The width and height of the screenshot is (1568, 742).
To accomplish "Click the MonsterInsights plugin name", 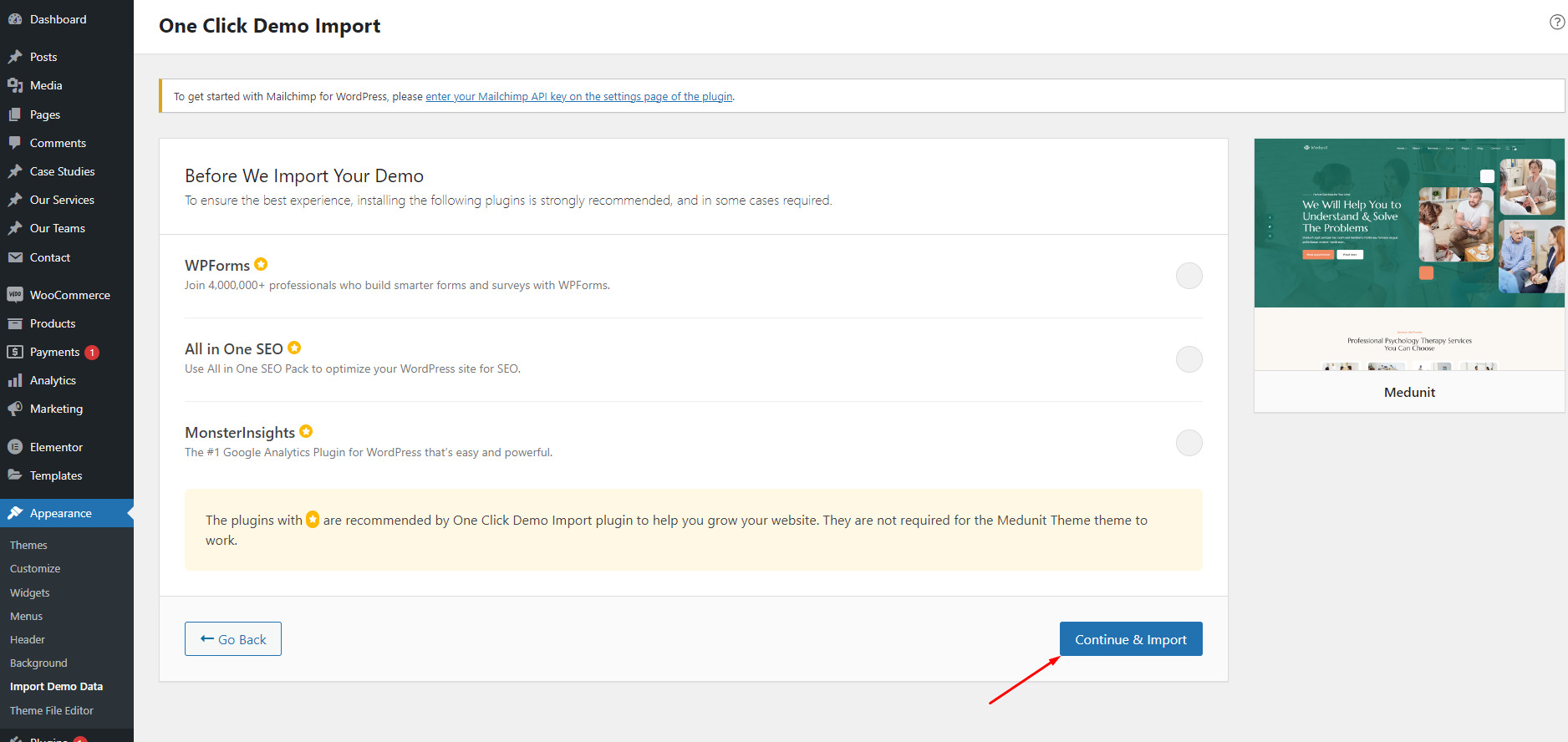I will coord(240,432).
